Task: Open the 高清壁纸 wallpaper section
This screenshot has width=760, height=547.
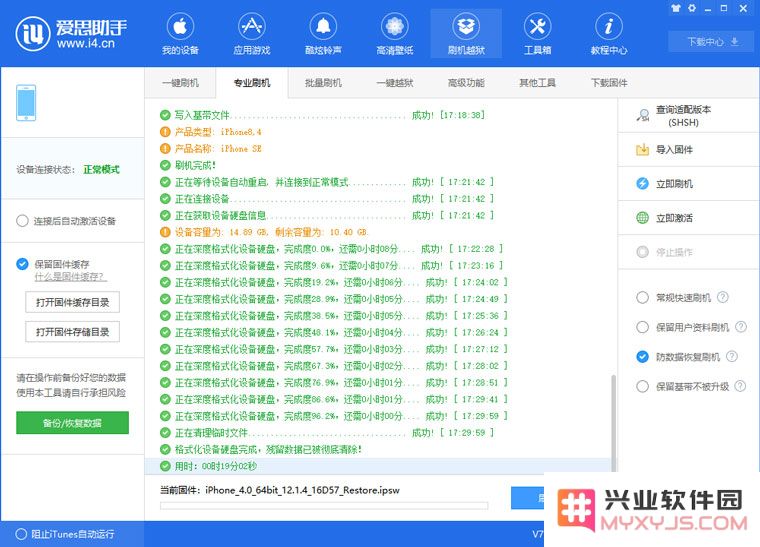Action: [395, 33]
